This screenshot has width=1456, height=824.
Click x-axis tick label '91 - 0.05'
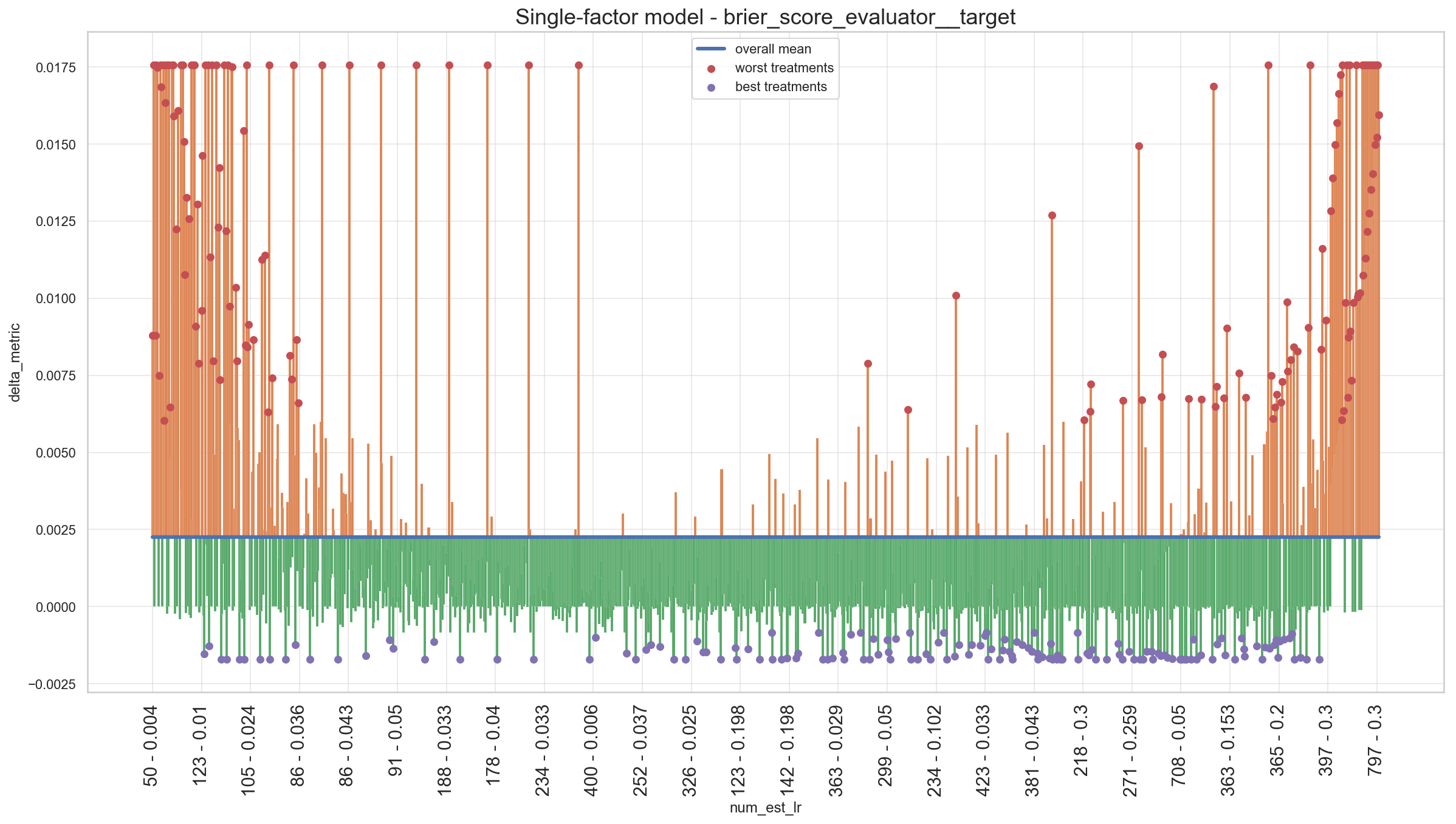pos(396,741)
